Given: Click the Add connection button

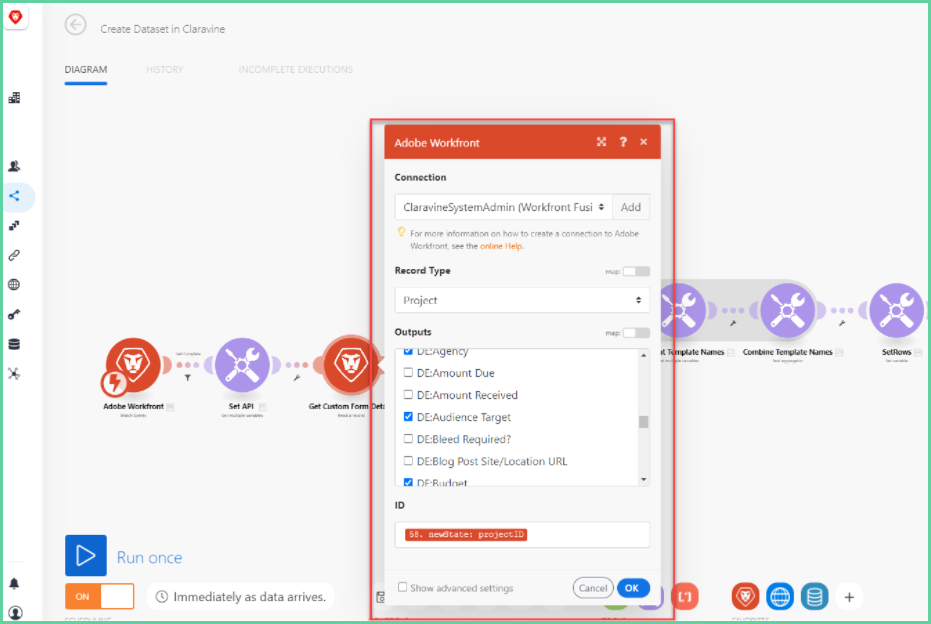Looking at the screenshot, I should 631,207.
